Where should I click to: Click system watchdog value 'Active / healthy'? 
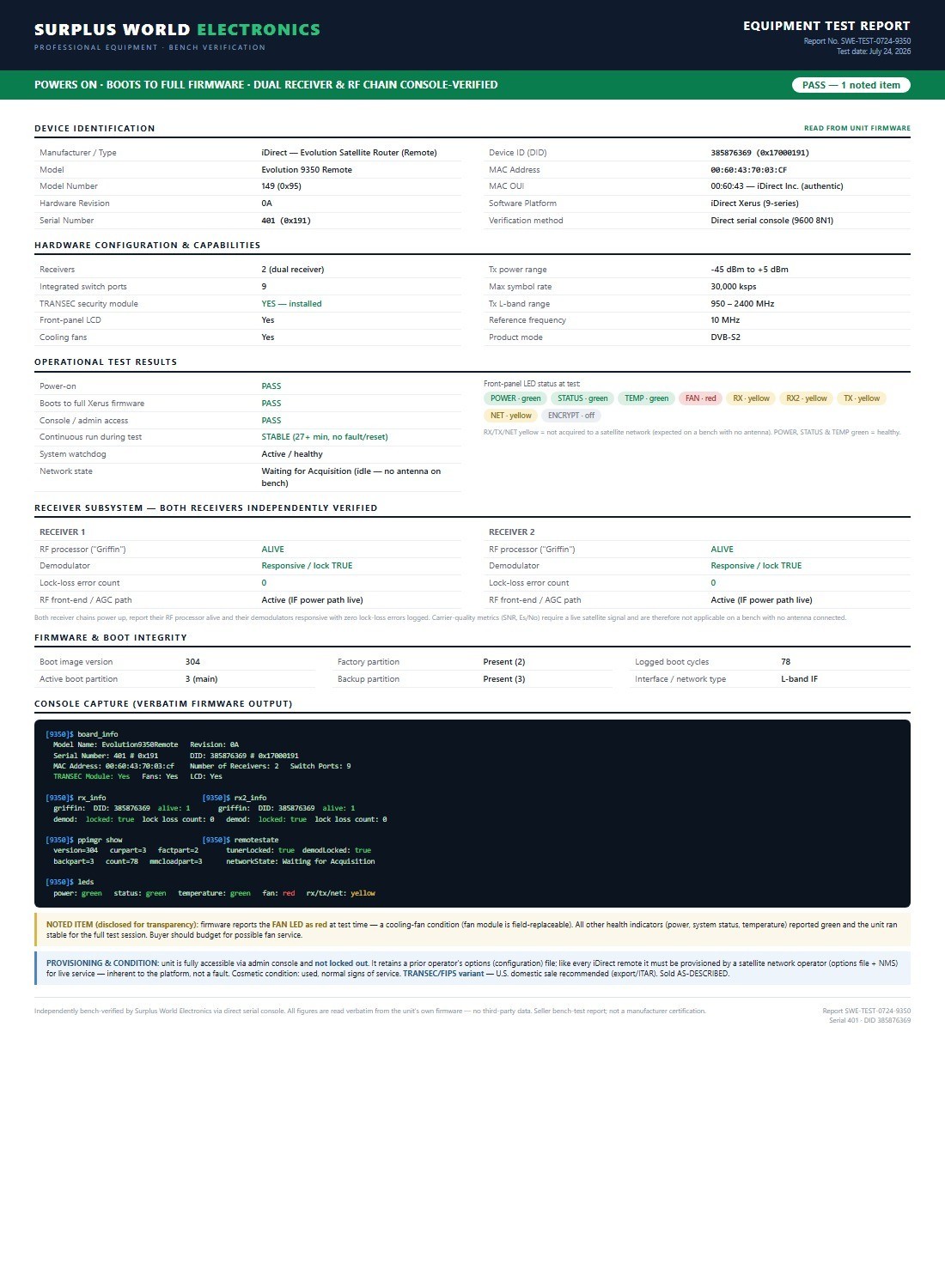pos(292,454)
